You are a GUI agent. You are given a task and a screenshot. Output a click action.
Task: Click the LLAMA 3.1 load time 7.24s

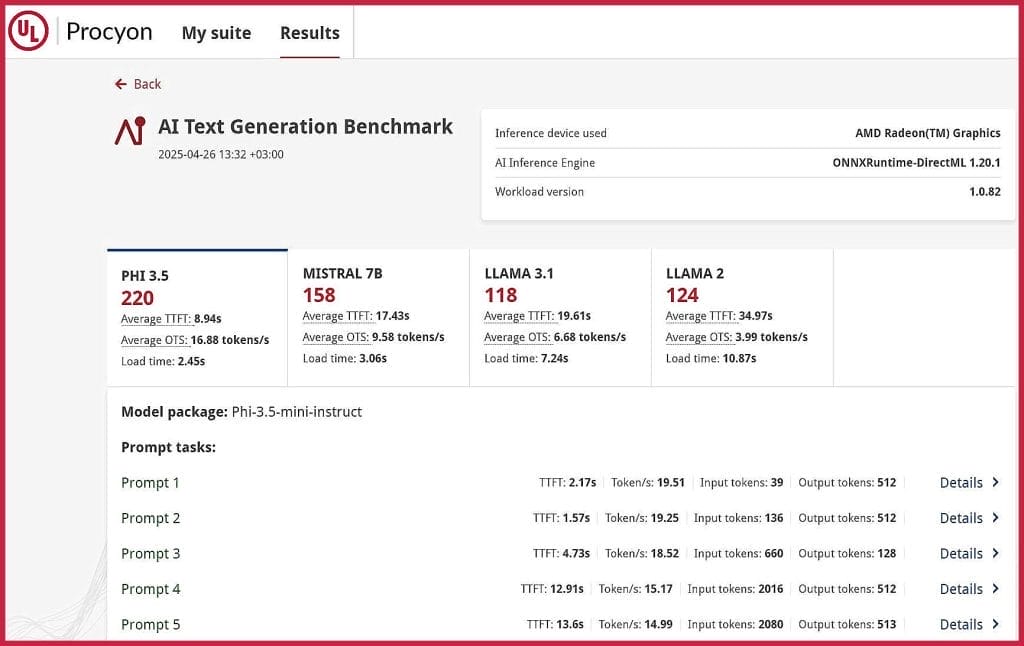click(554, 359)
